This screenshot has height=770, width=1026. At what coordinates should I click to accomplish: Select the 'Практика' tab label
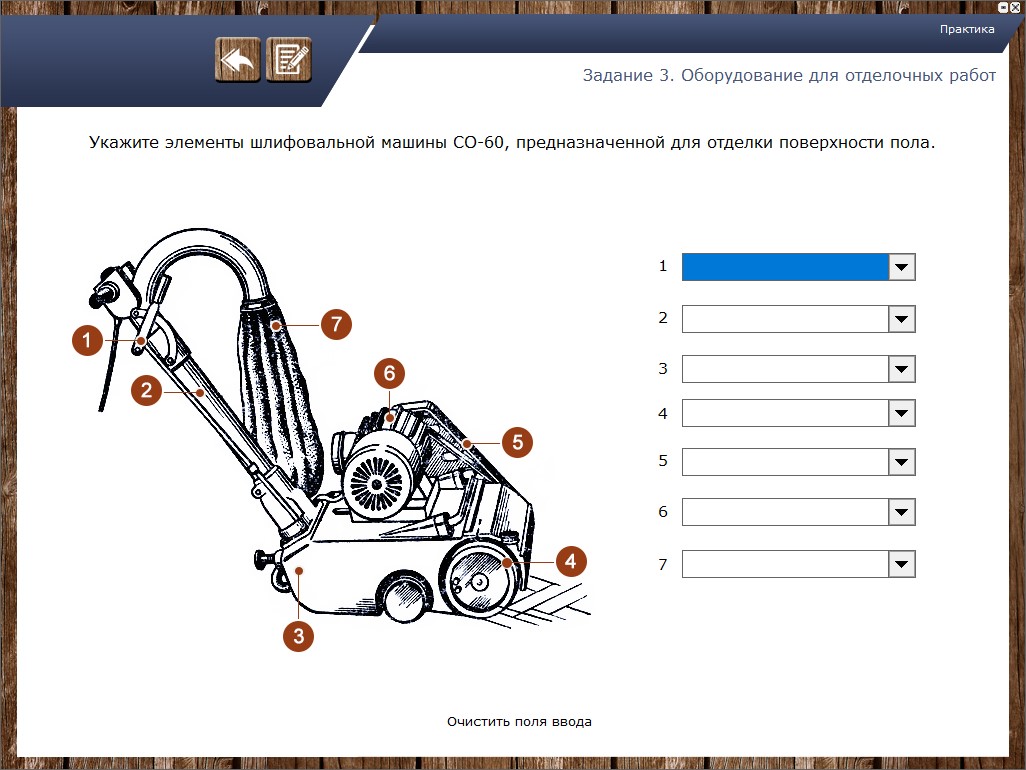(966, 29)
